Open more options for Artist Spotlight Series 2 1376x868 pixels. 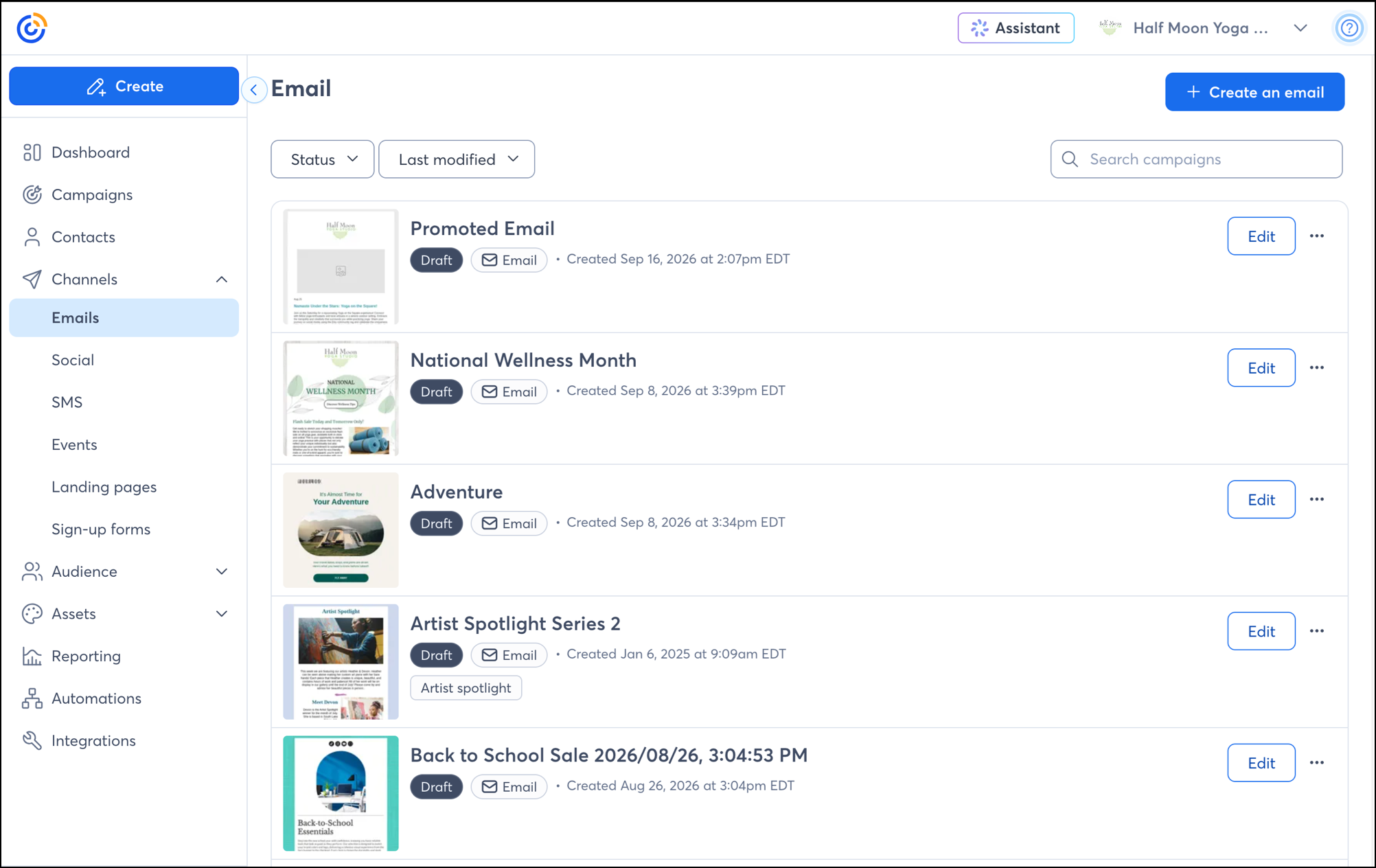[x=1316, y=631]
